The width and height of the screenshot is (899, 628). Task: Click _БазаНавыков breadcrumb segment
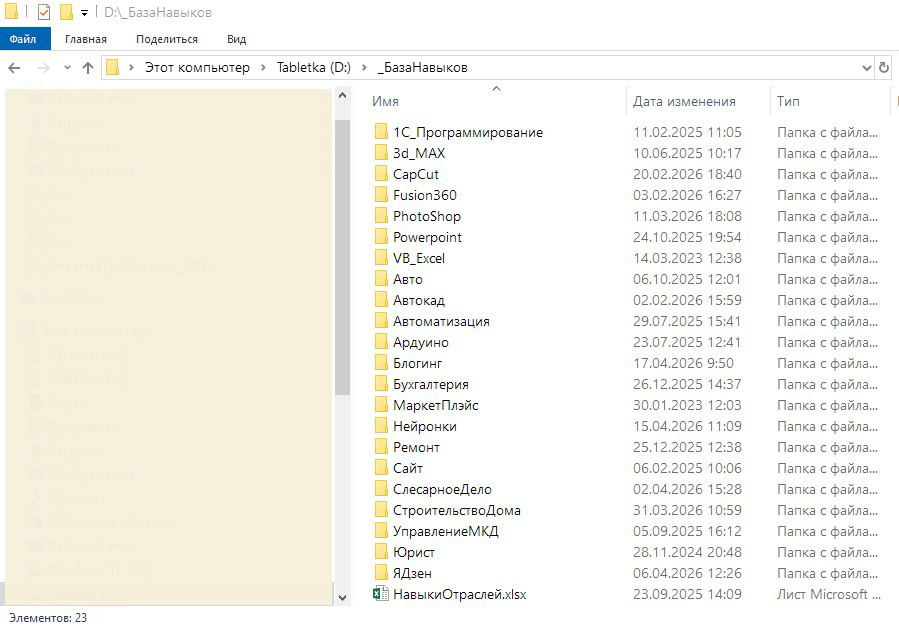point(423,68)
